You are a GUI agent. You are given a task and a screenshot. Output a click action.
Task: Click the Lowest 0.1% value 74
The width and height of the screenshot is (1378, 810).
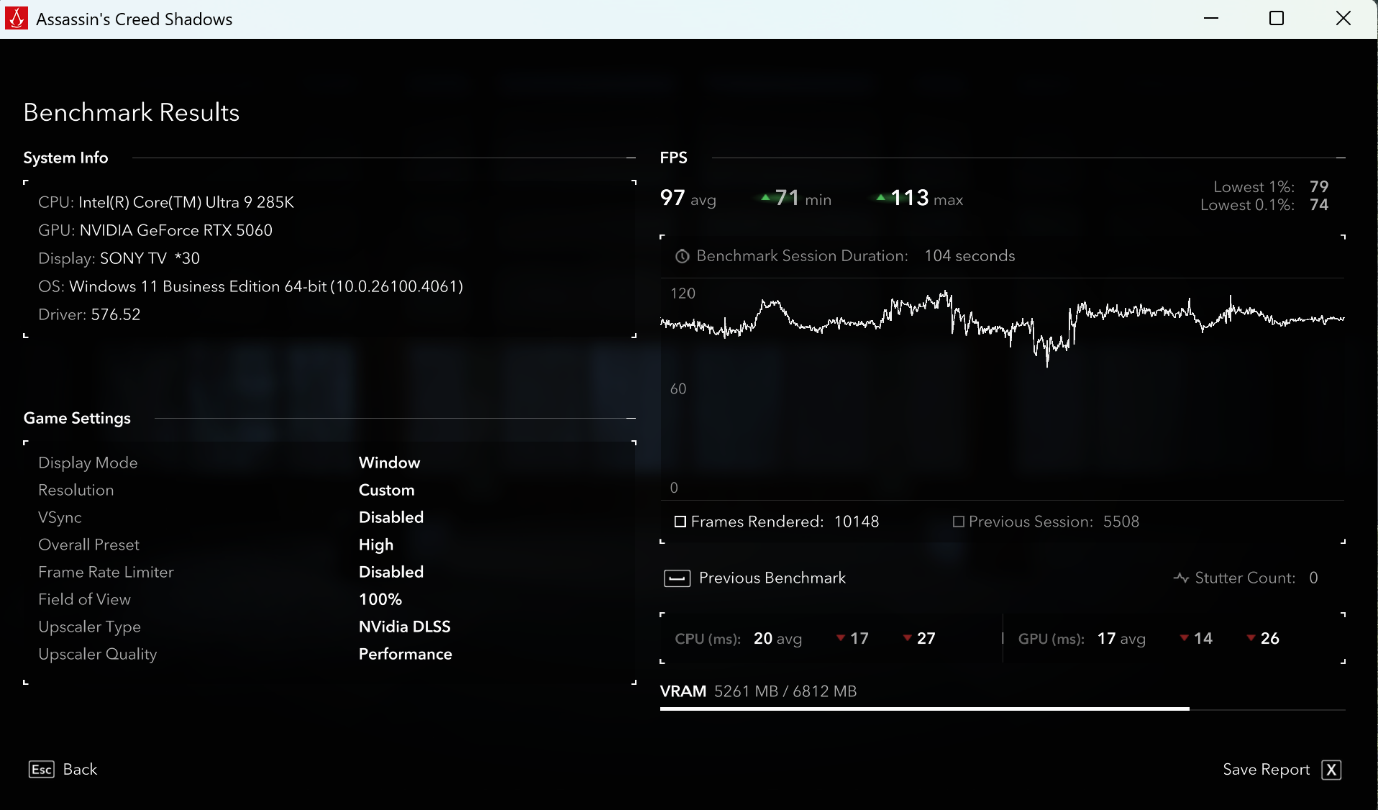(x=1318, y=205)
